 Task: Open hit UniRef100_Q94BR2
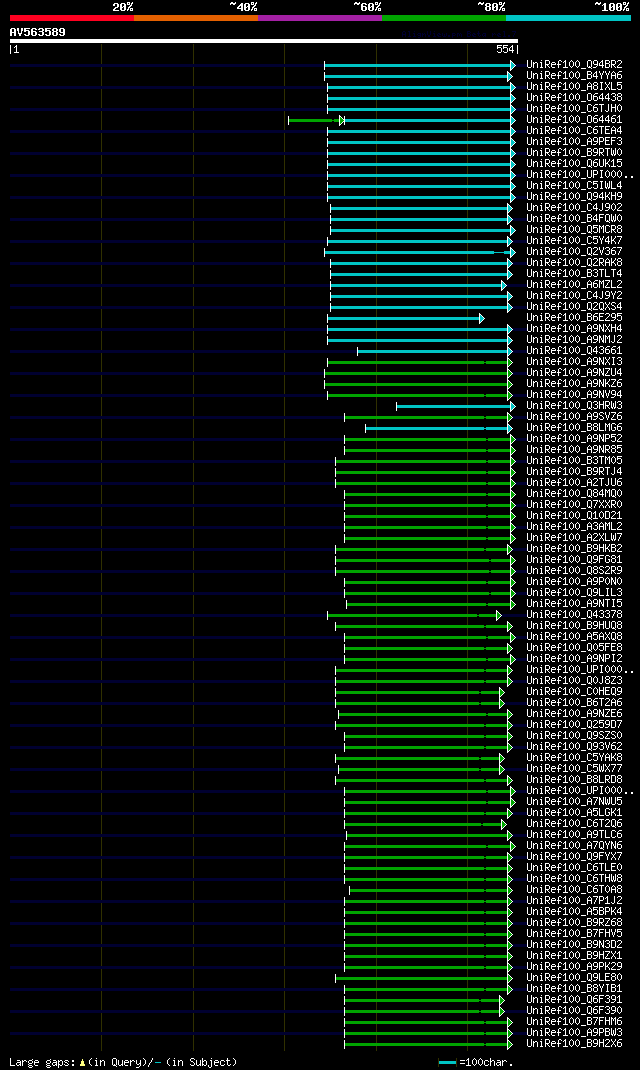tap(574, 65)
